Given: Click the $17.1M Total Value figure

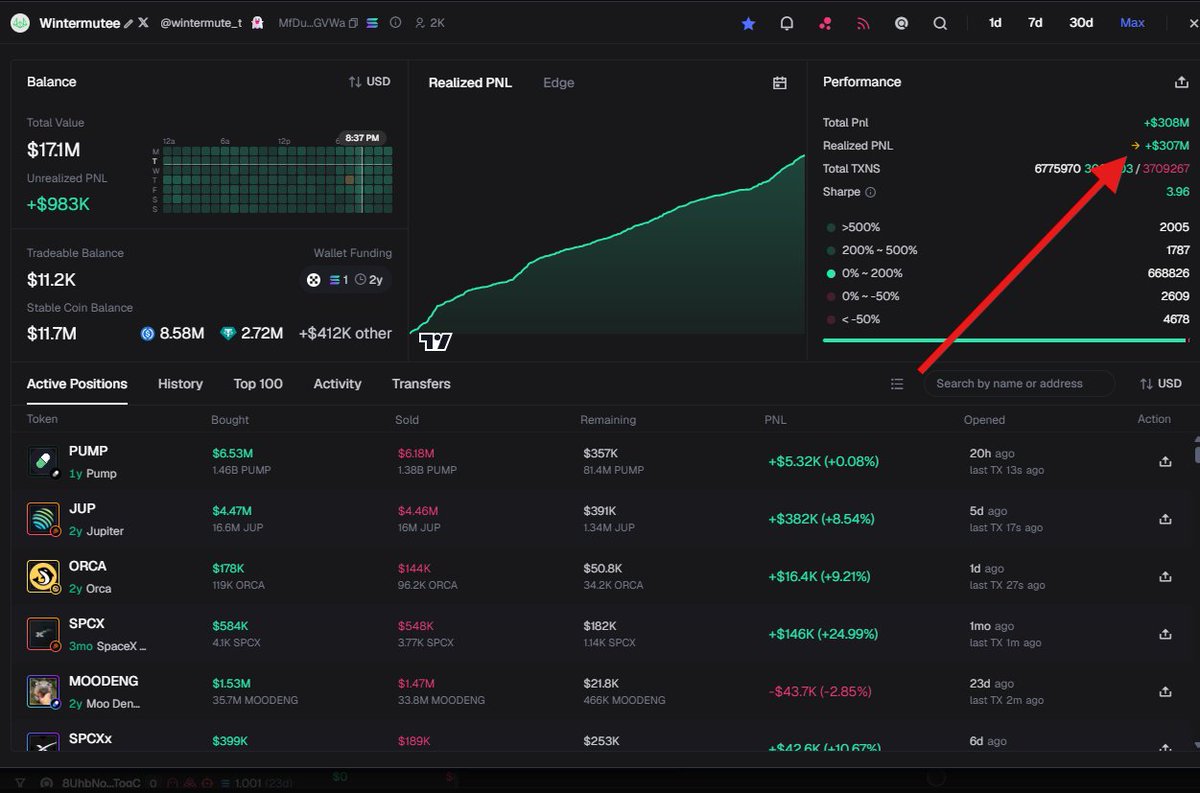Looking at the screenshot, I should coord(54,150).
